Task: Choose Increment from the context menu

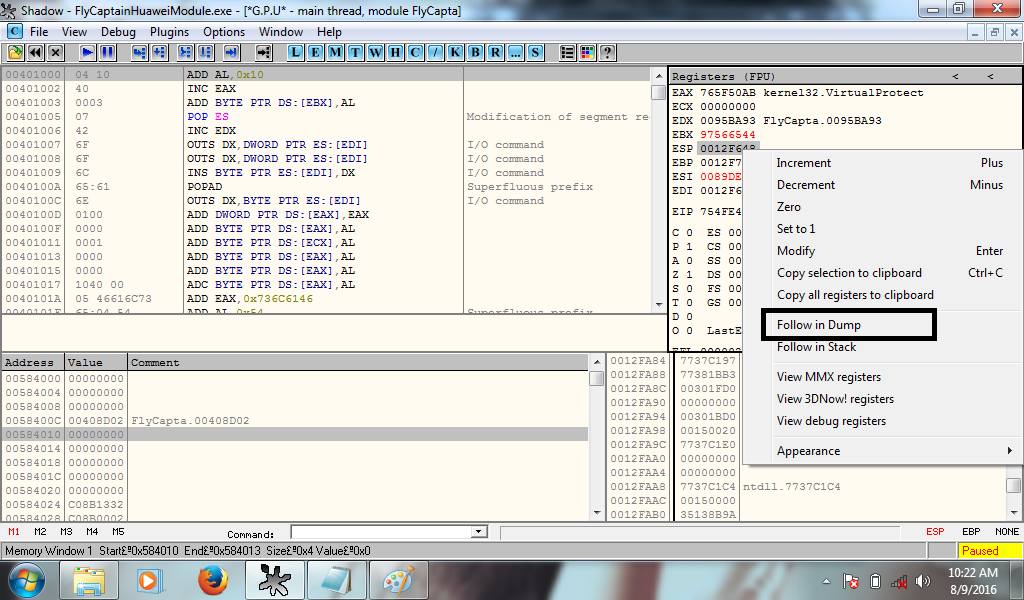Action: (882, 163)
